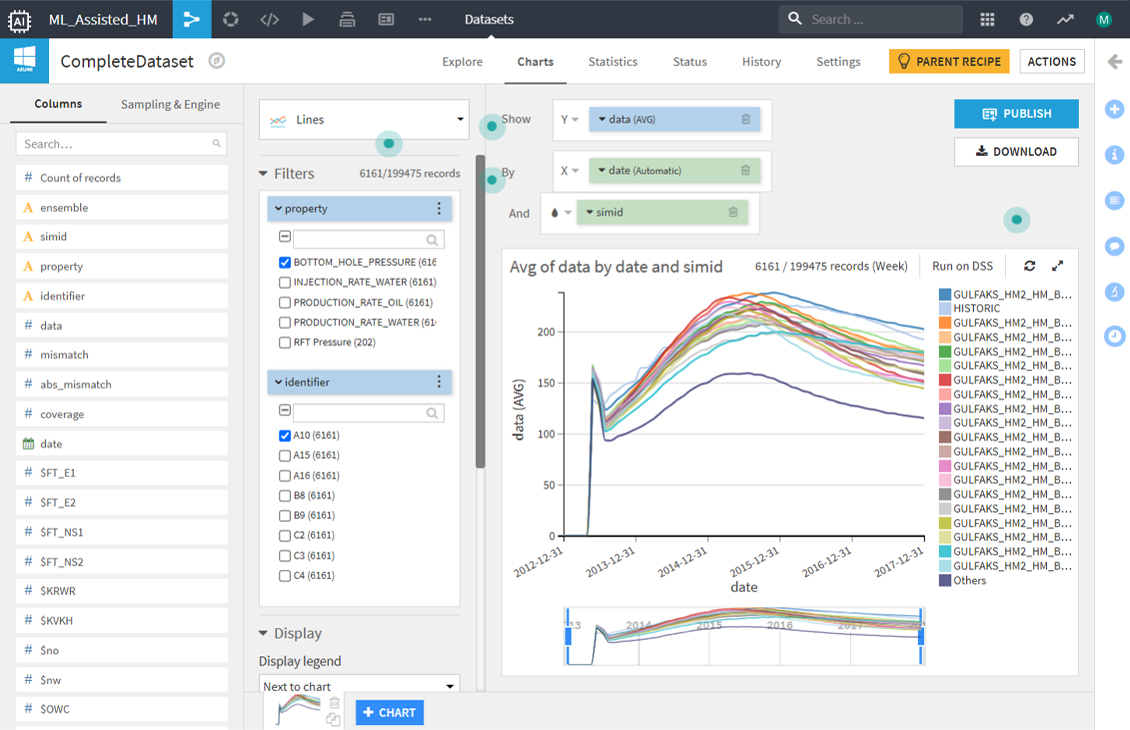Viewport: 1130px width, 730px height.
Task: Open property filter options menu
Action: 439,209
